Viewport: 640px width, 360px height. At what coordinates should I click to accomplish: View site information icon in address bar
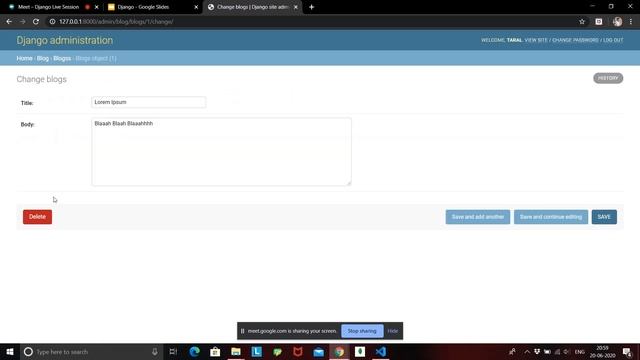52,22
